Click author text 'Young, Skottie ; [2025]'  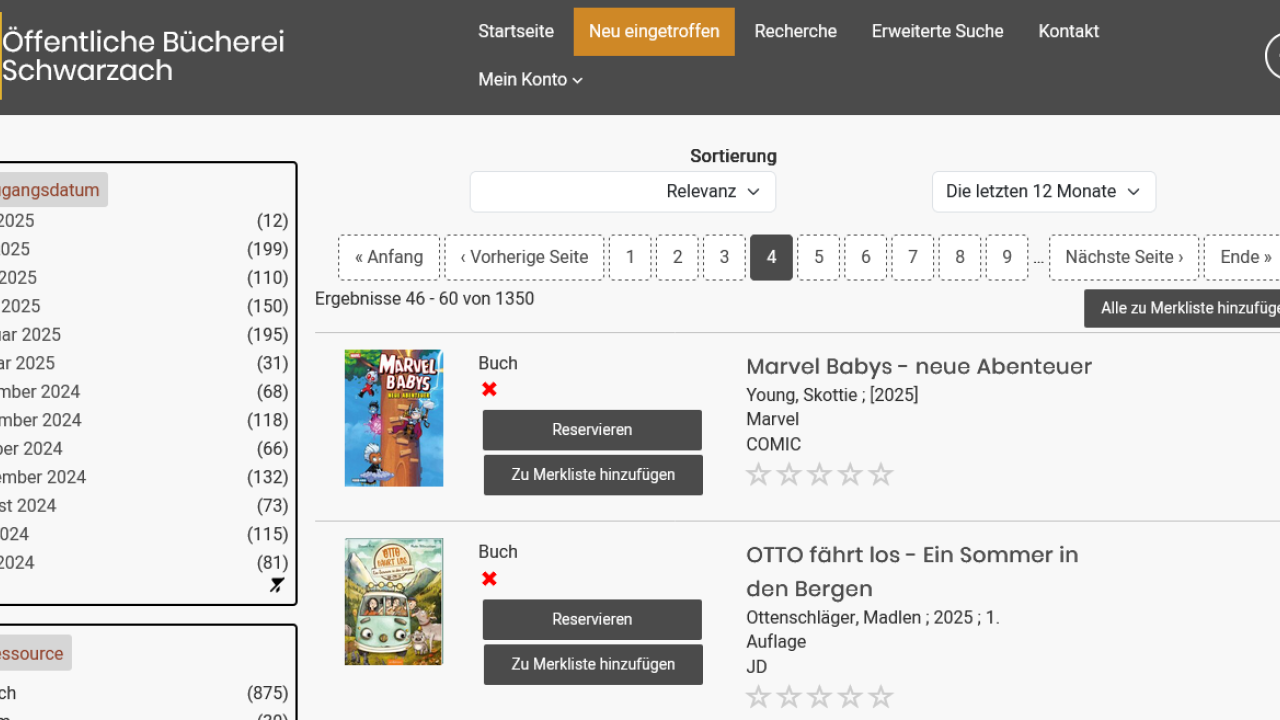pos(832,395)
